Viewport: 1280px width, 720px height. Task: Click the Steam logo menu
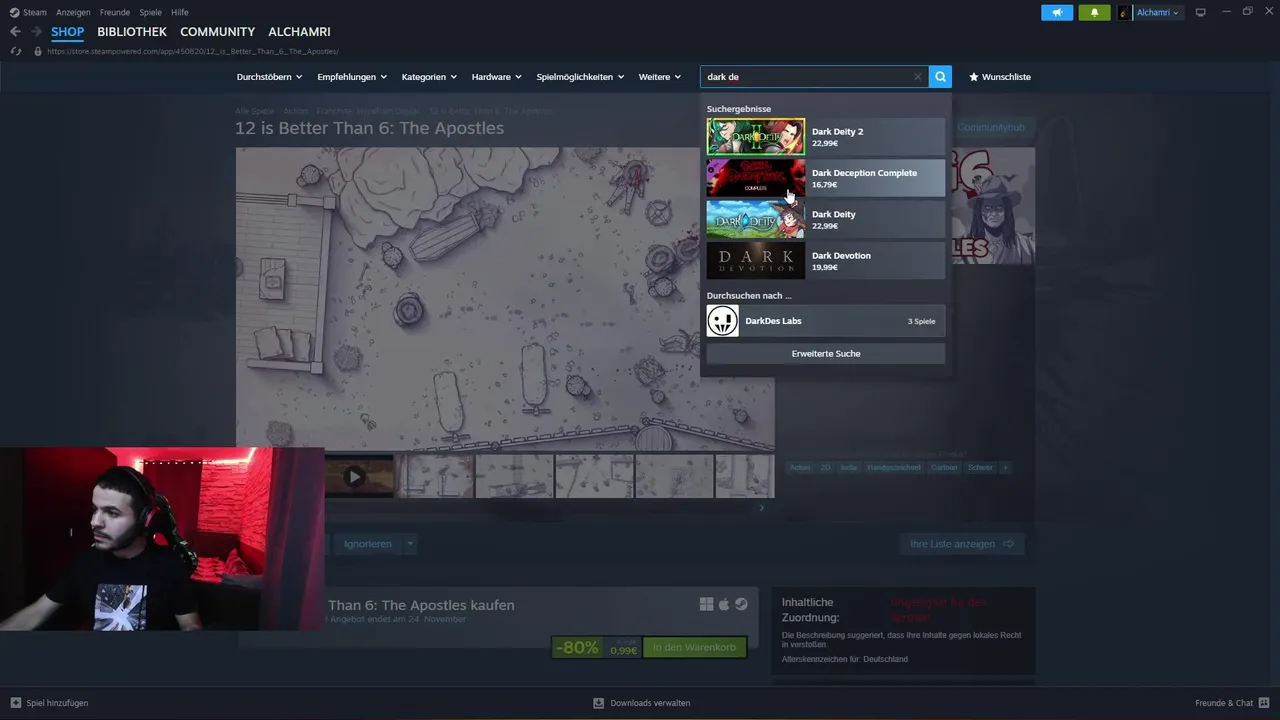(14, 12)
